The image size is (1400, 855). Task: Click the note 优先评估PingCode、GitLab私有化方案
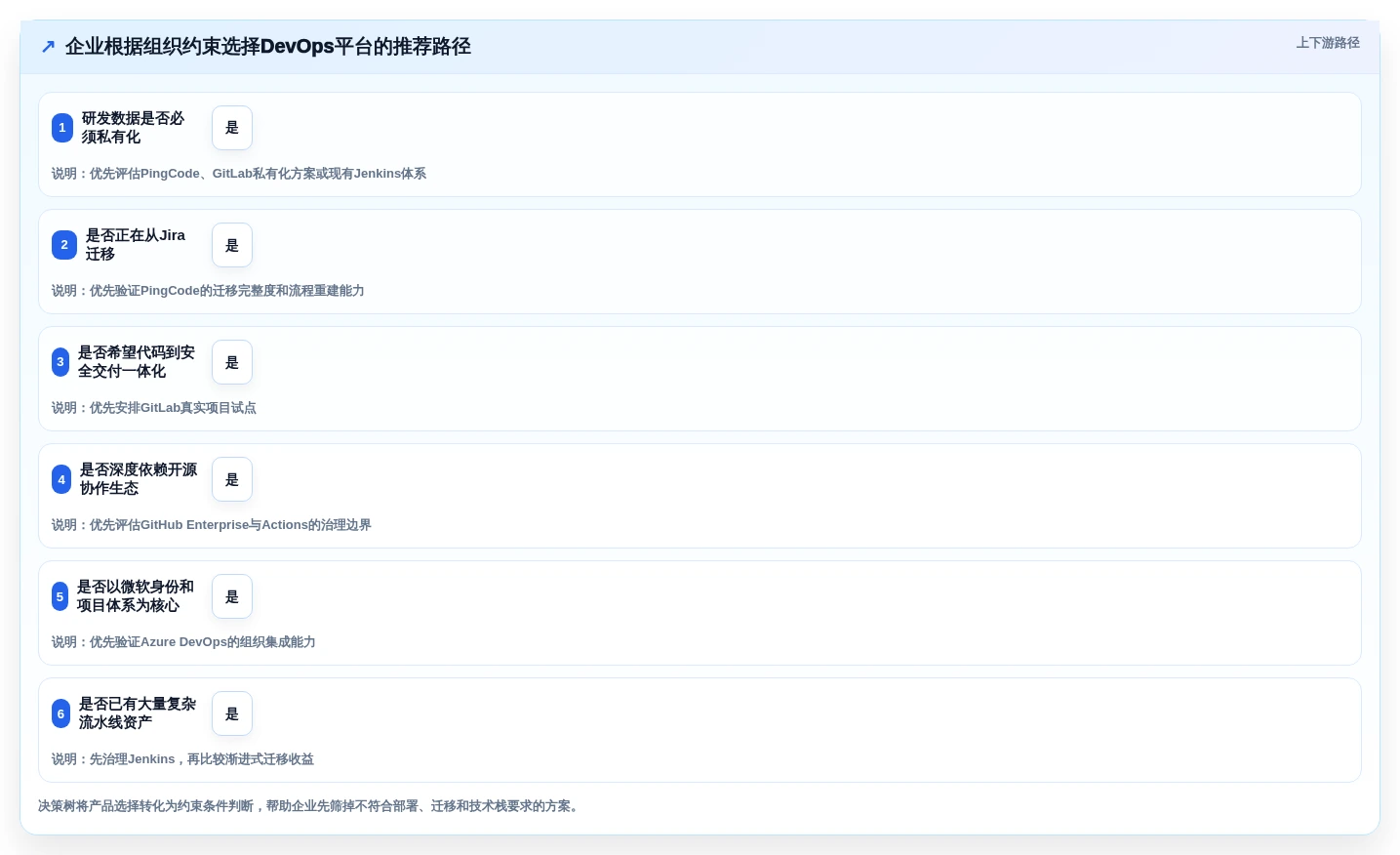click(239, 174)
